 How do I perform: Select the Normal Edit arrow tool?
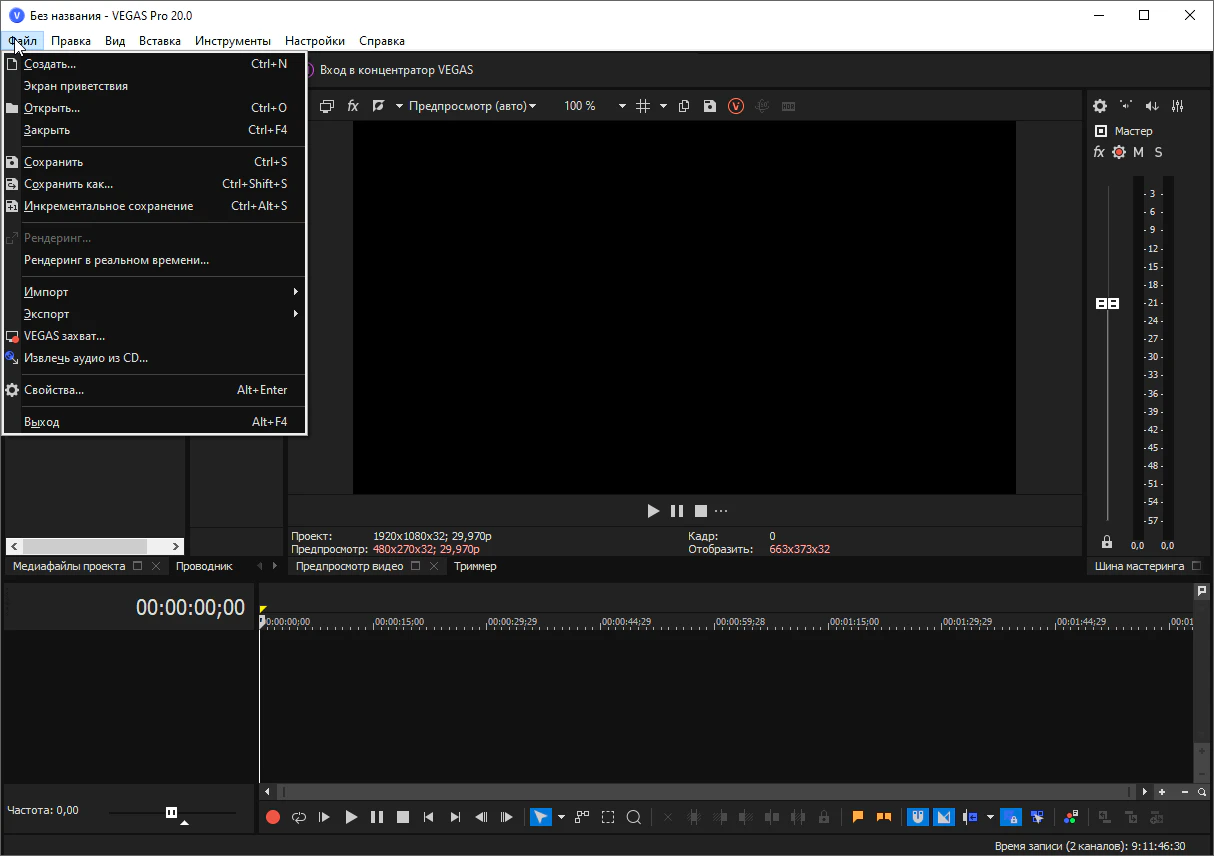click(x=540, y=817)
